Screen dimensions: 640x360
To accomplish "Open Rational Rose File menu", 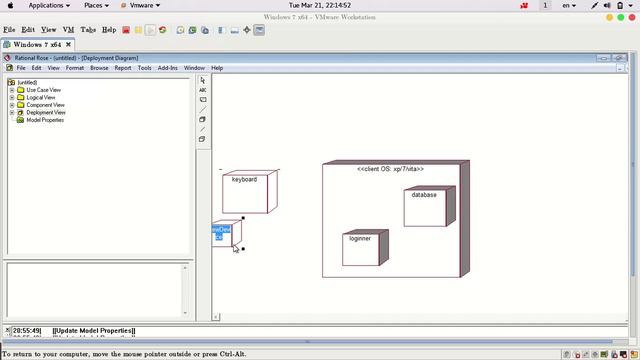I will (x=21, y=68).
